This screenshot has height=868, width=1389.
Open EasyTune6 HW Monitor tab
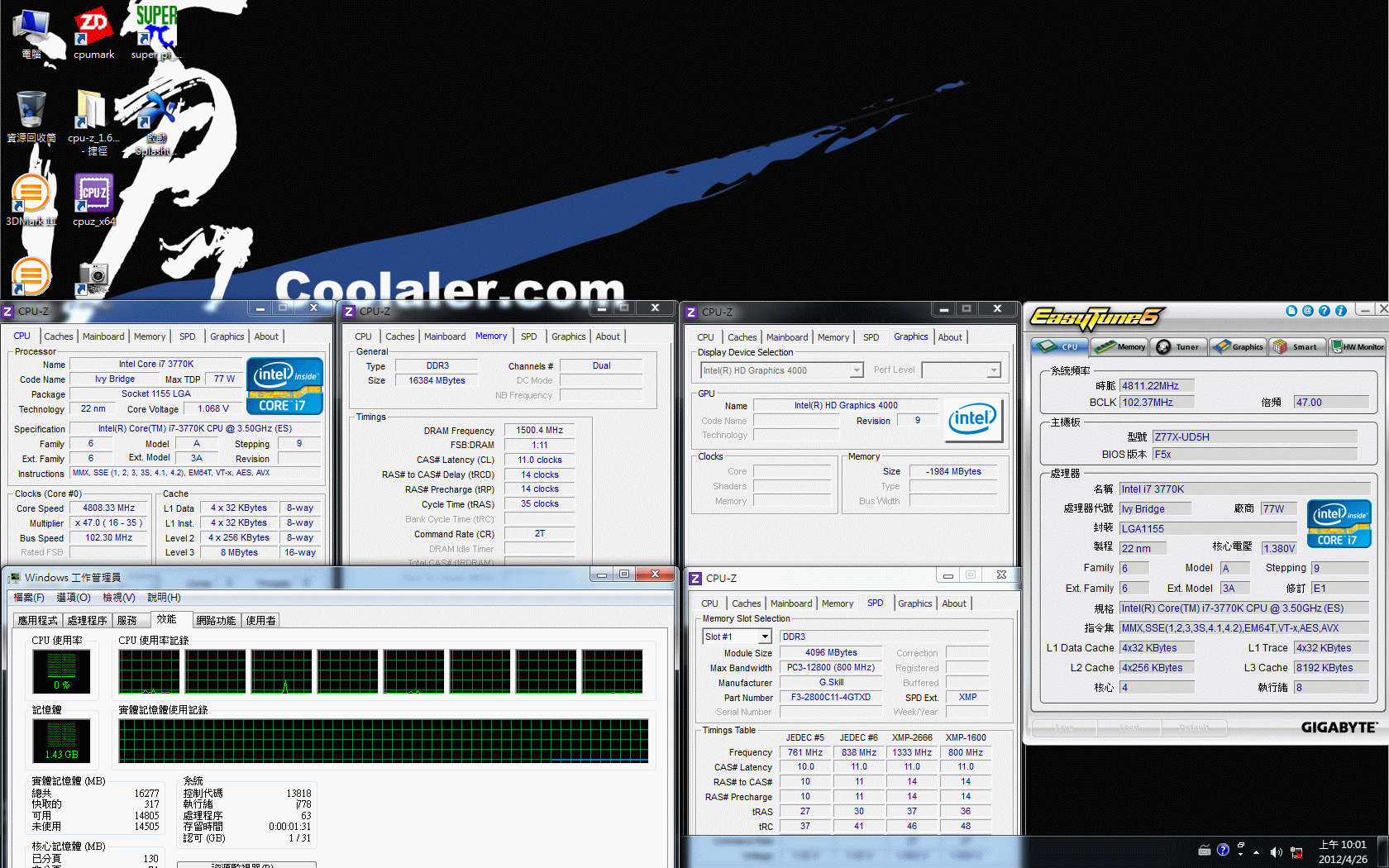[1357, 346]
